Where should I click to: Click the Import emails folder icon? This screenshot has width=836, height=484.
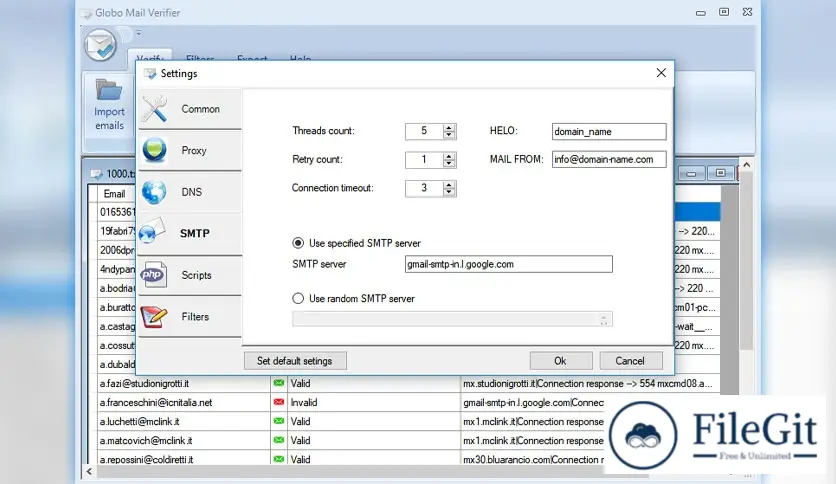pos(109,90)
